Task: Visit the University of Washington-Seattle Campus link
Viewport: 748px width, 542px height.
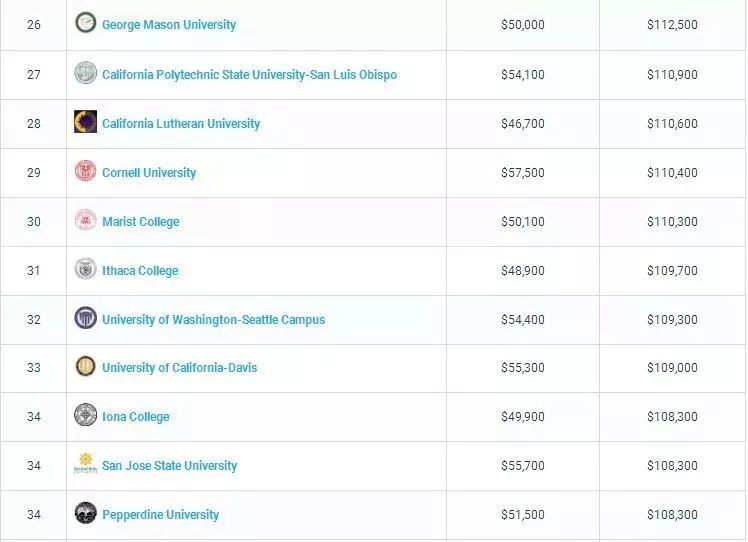Action: point(213,320)
